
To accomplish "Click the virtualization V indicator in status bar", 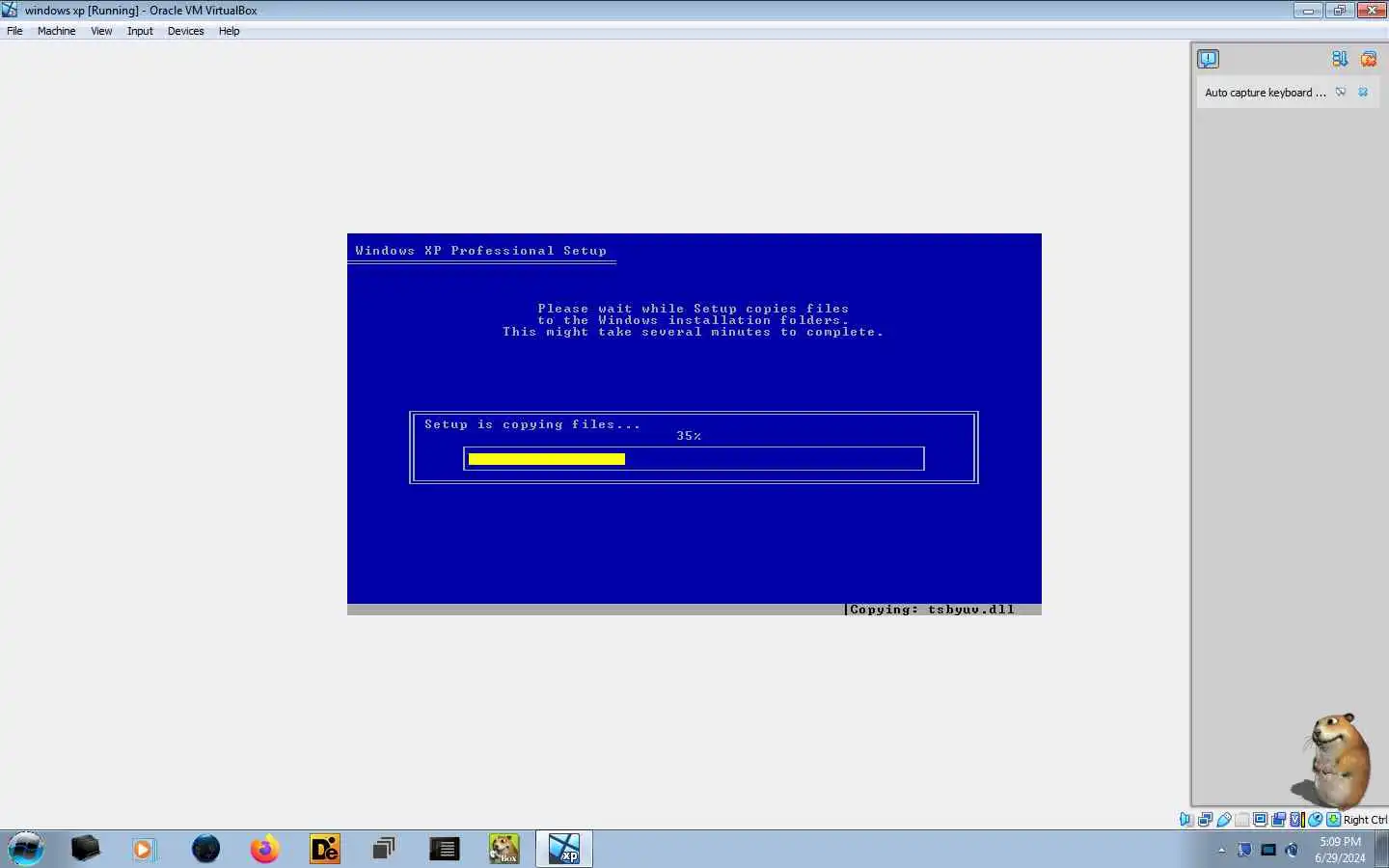I will coord(1295,820).
